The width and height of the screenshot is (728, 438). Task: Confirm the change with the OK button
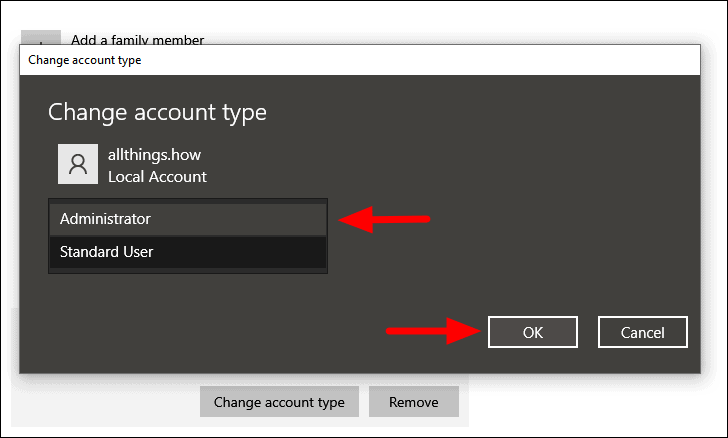[533, 332]
